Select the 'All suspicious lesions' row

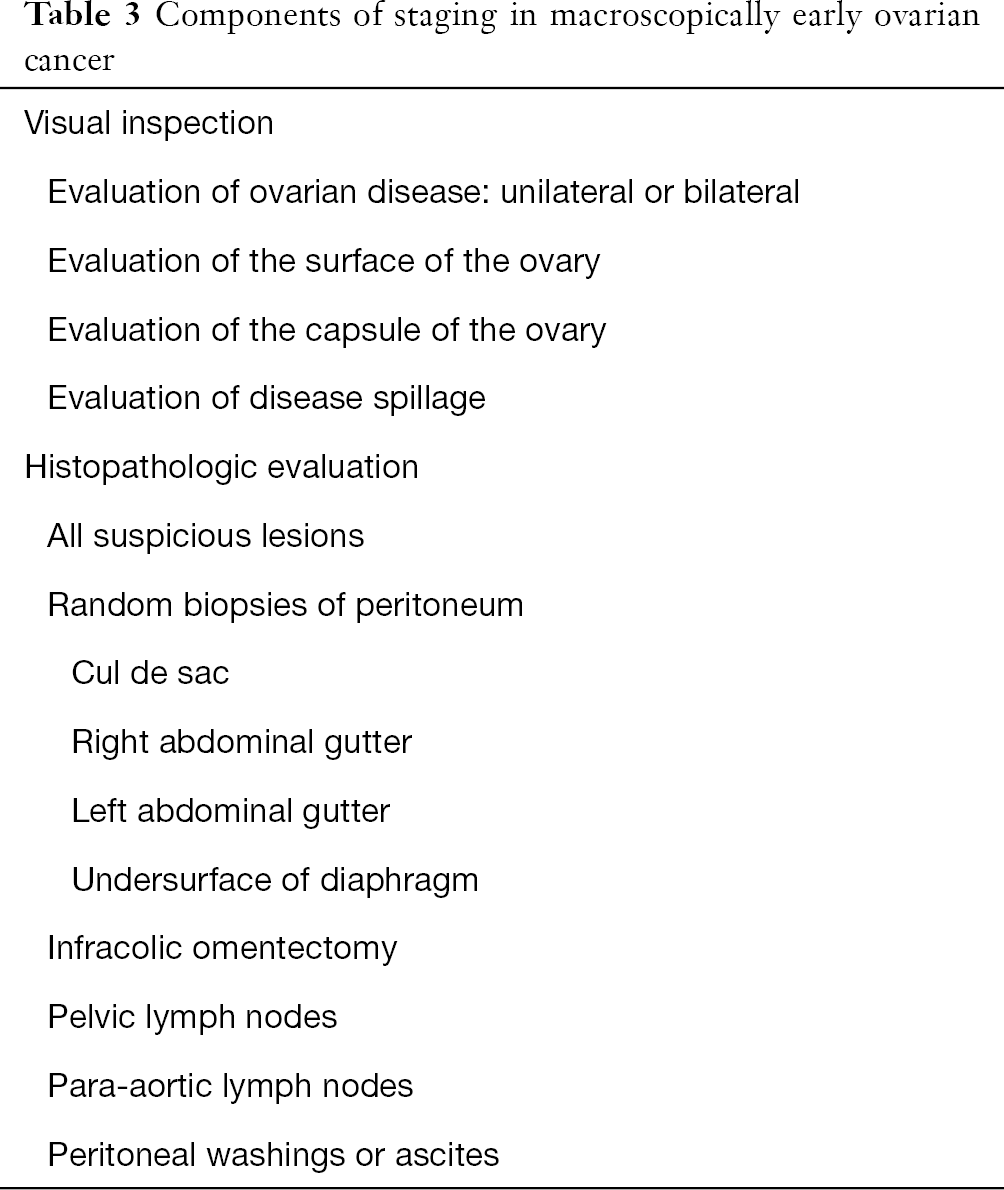click(206, 537)
